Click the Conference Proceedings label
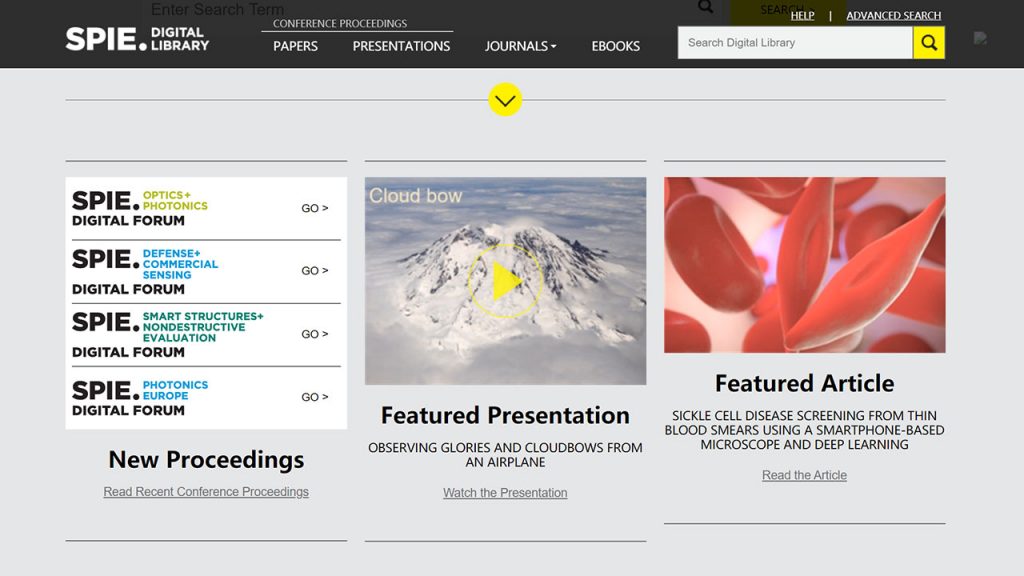The width and height of the screenshot is (1024, 576). 340,24
